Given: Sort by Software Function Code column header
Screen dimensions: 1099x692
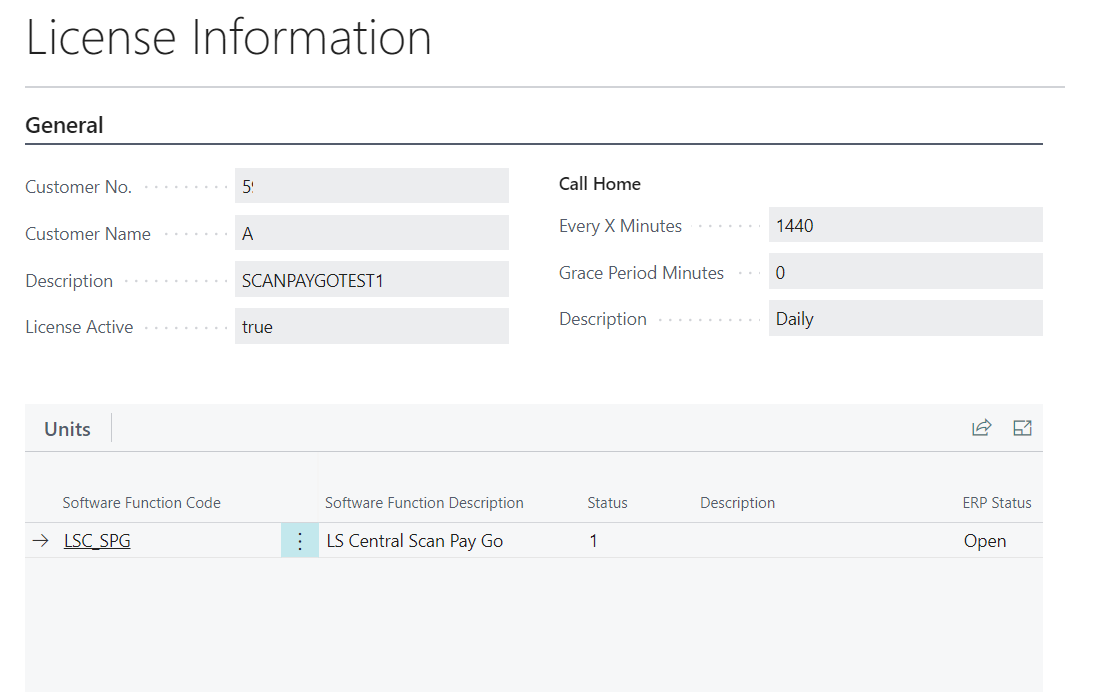Looking at the screenshot, I should pos(141,503).
